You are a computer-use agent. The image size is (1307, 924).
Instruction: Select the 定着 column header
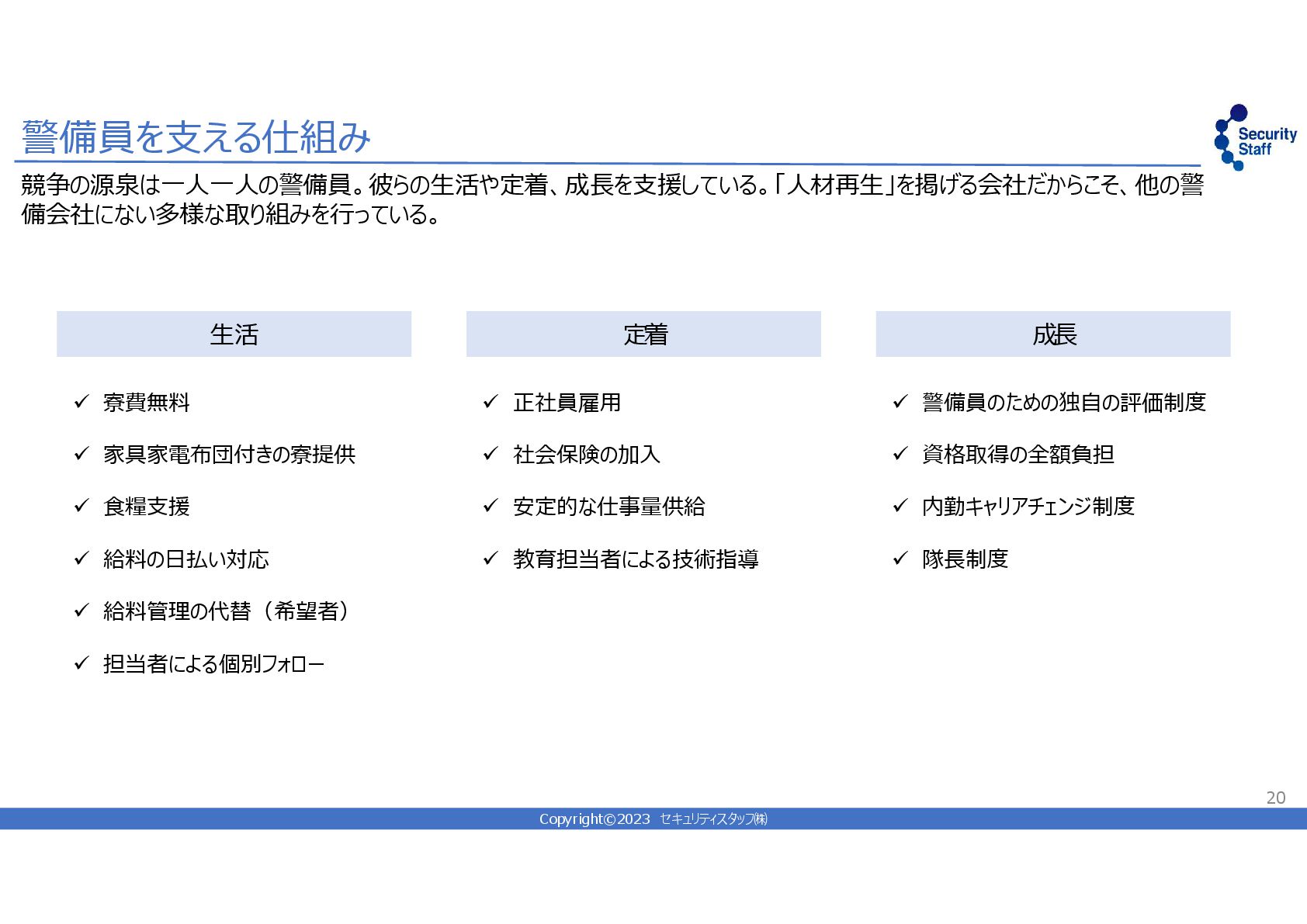pos(643,334)
